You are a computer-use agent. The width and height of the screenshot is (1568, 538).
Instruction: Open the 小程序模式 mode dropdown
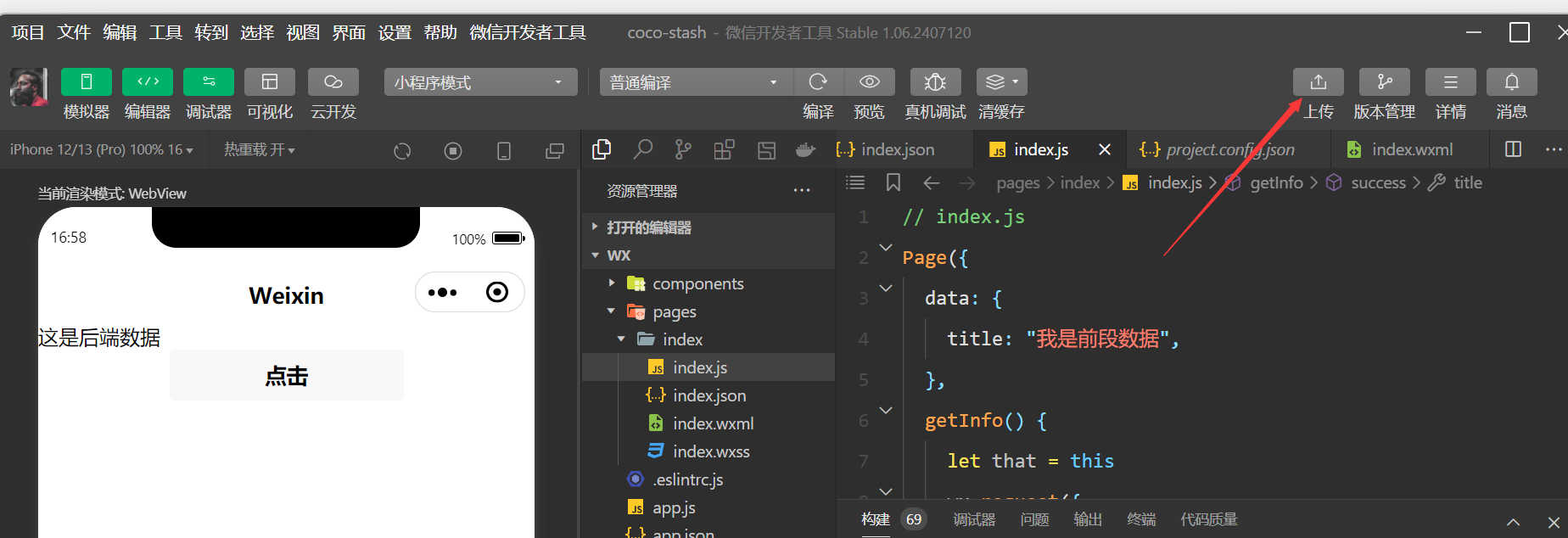pos(479,82)
